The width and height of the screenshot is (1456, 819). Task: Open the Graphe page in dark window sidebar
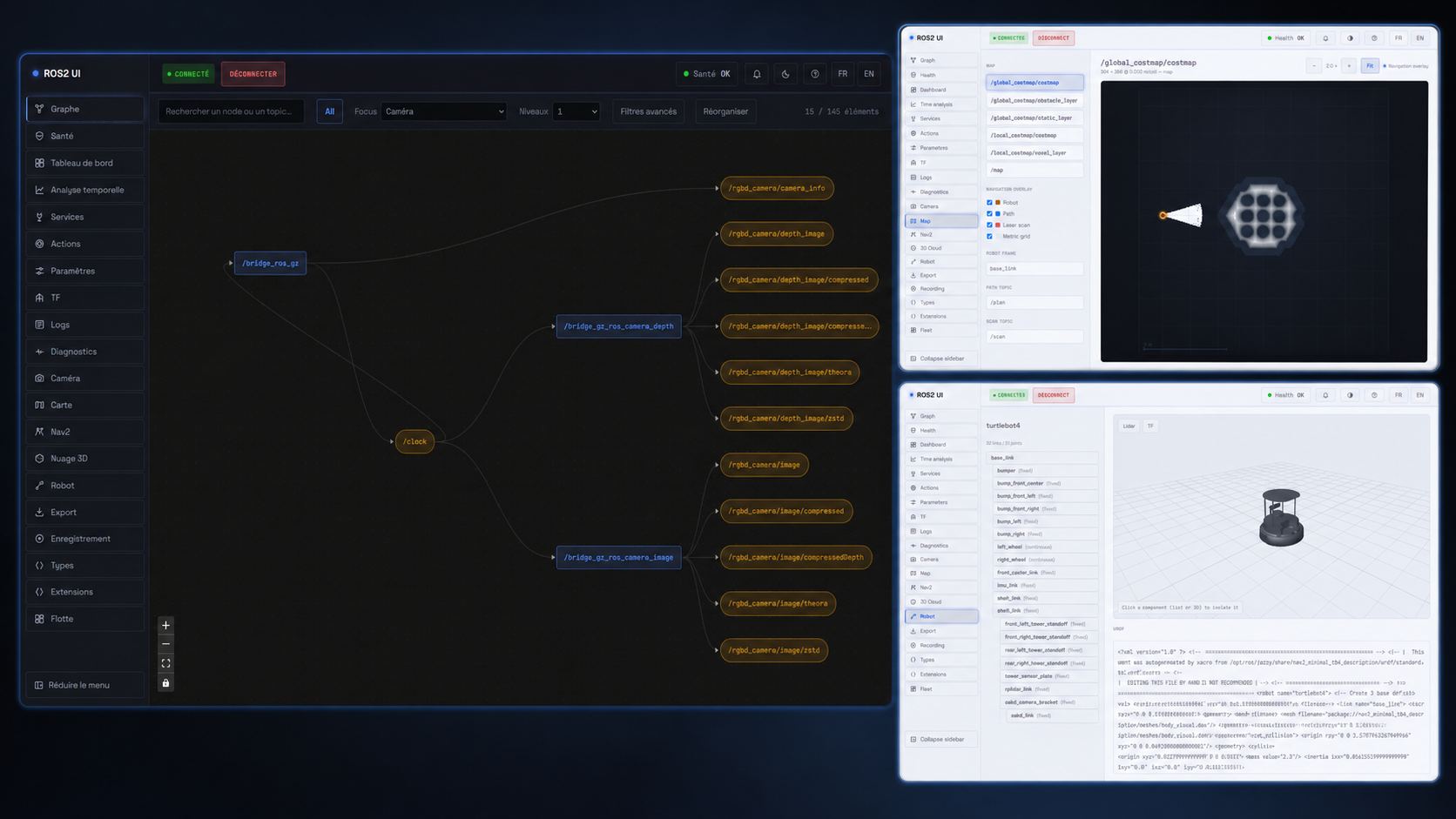pos(84,109)
